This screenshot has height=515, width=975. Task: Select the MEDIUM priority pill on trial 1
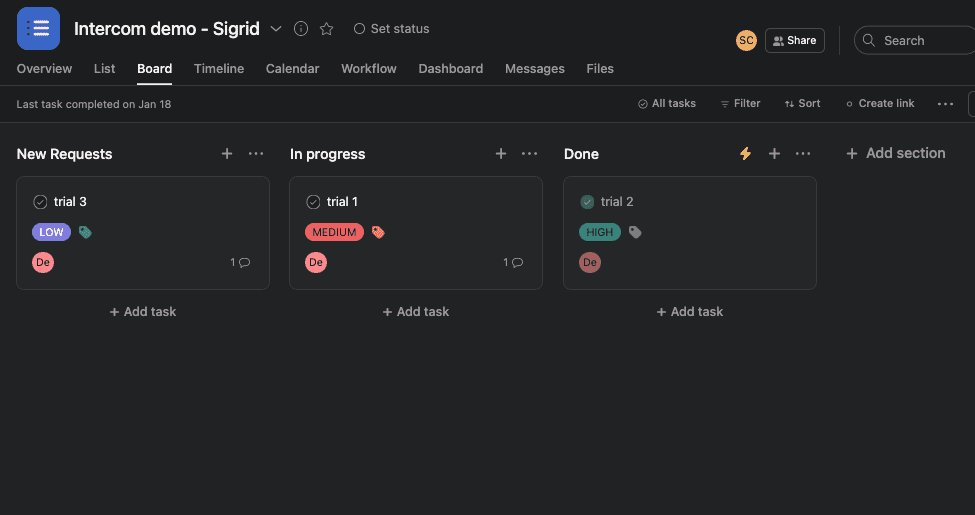click(335, 232)
